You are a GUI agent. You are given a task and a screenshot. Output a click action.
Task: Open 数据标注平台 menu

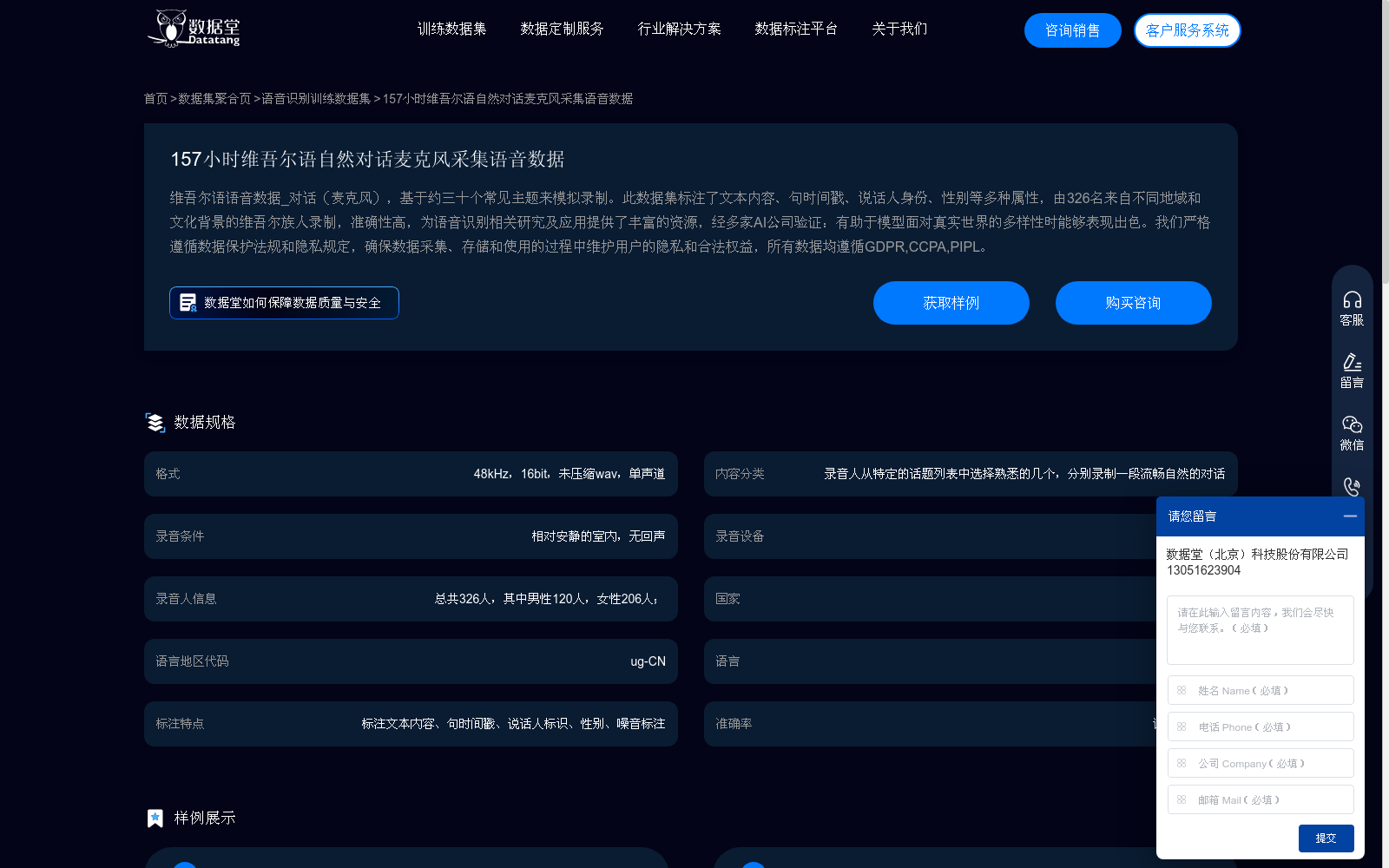796,29
